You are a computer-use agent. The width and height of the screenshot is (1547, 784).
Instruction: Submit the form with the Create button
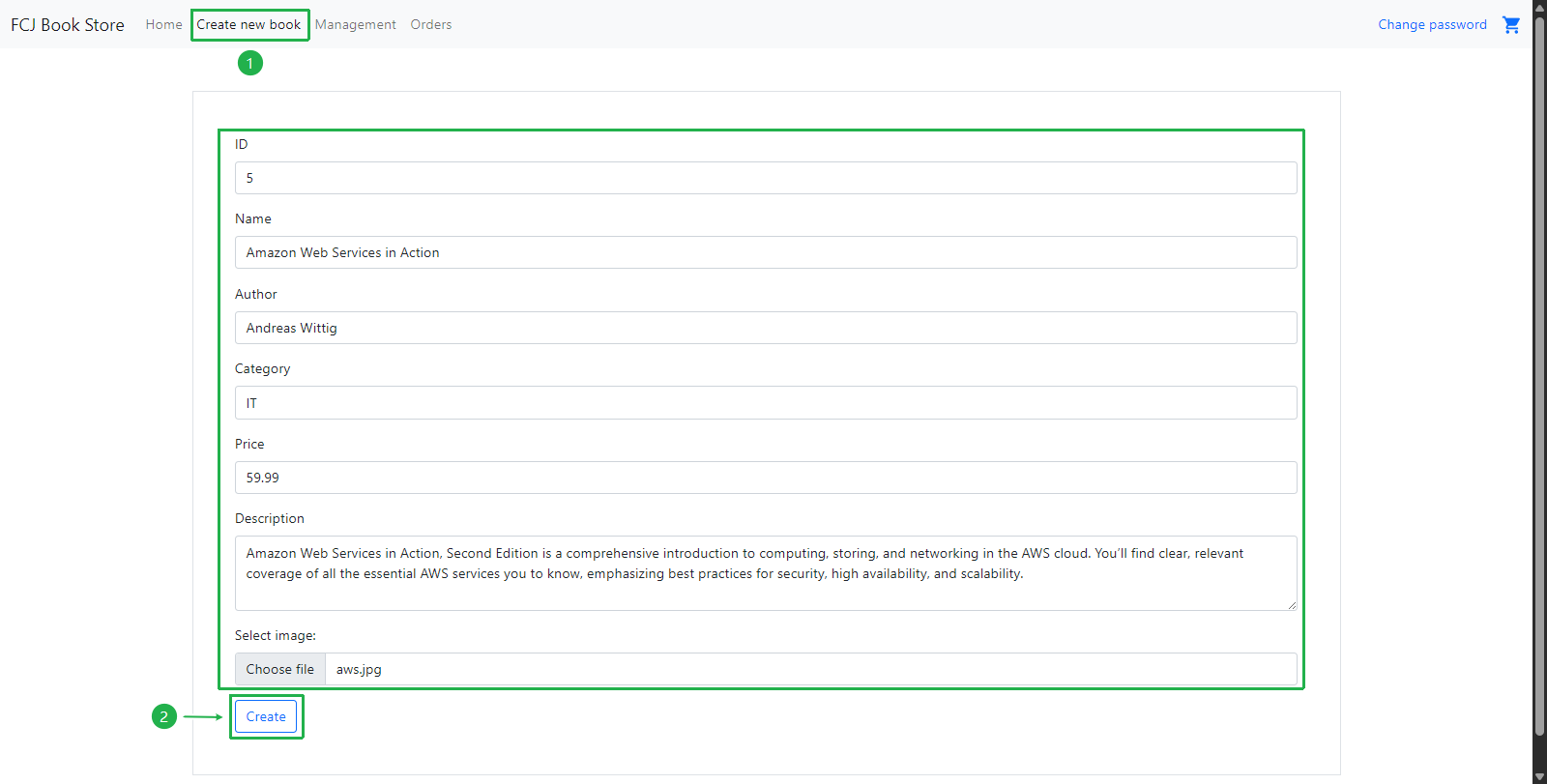tap(266, 716)
